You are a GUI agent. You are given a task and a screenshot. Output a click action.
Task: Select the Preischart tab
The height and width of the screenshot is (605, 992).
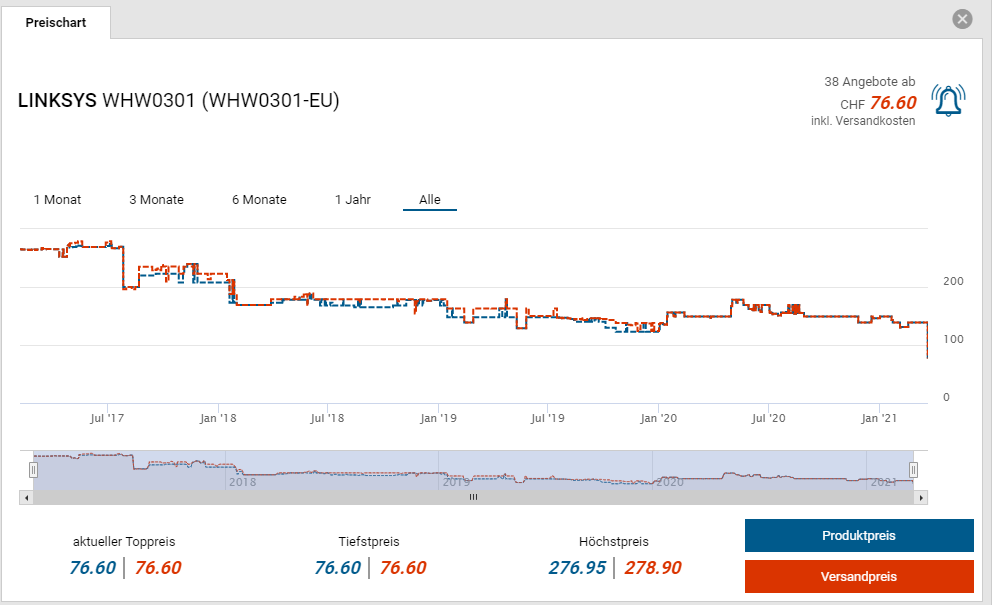(x=56, y=22)
